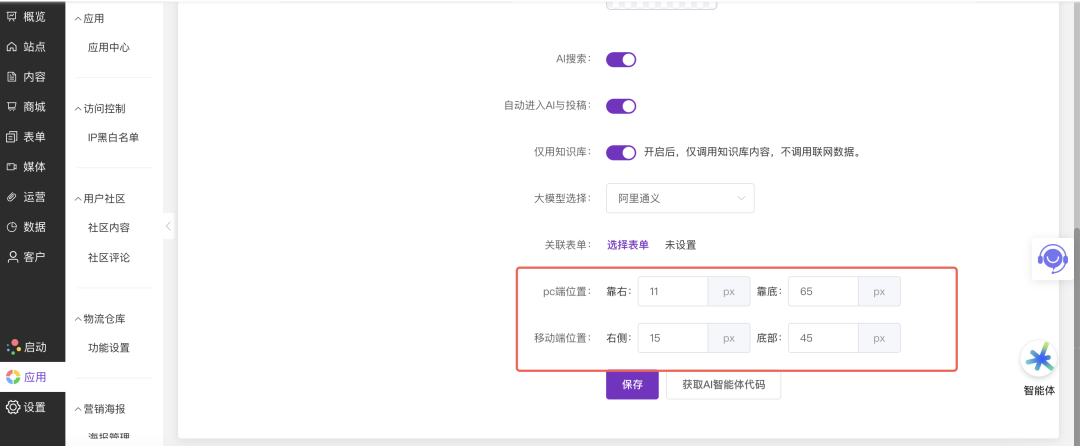This screenshot has width=1080, height=446.
Task: Launch the 智能体 AI agent floating icon
Action: point(1038,359)
